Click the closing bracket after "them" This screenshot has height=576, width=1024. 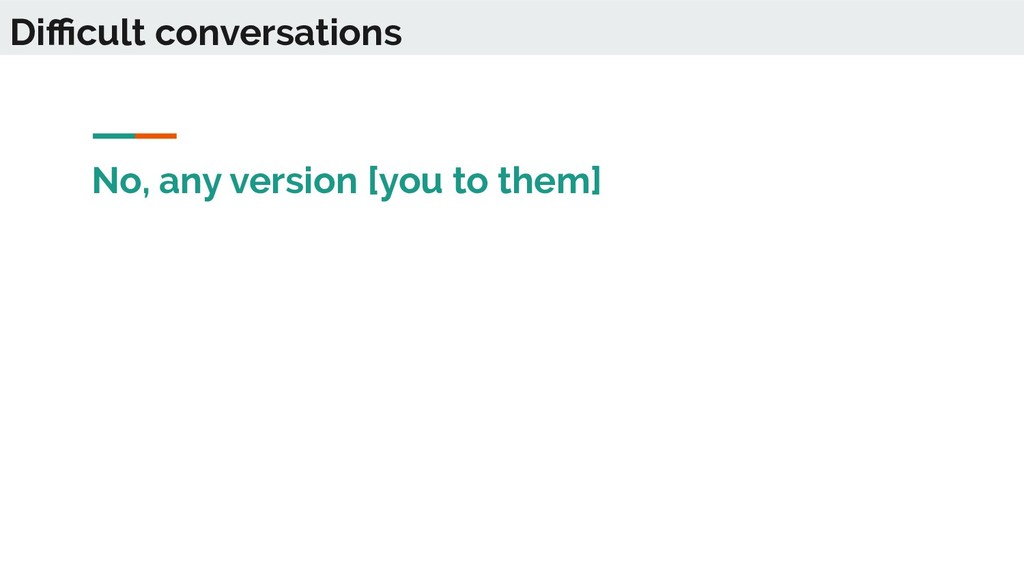[596, 181]
